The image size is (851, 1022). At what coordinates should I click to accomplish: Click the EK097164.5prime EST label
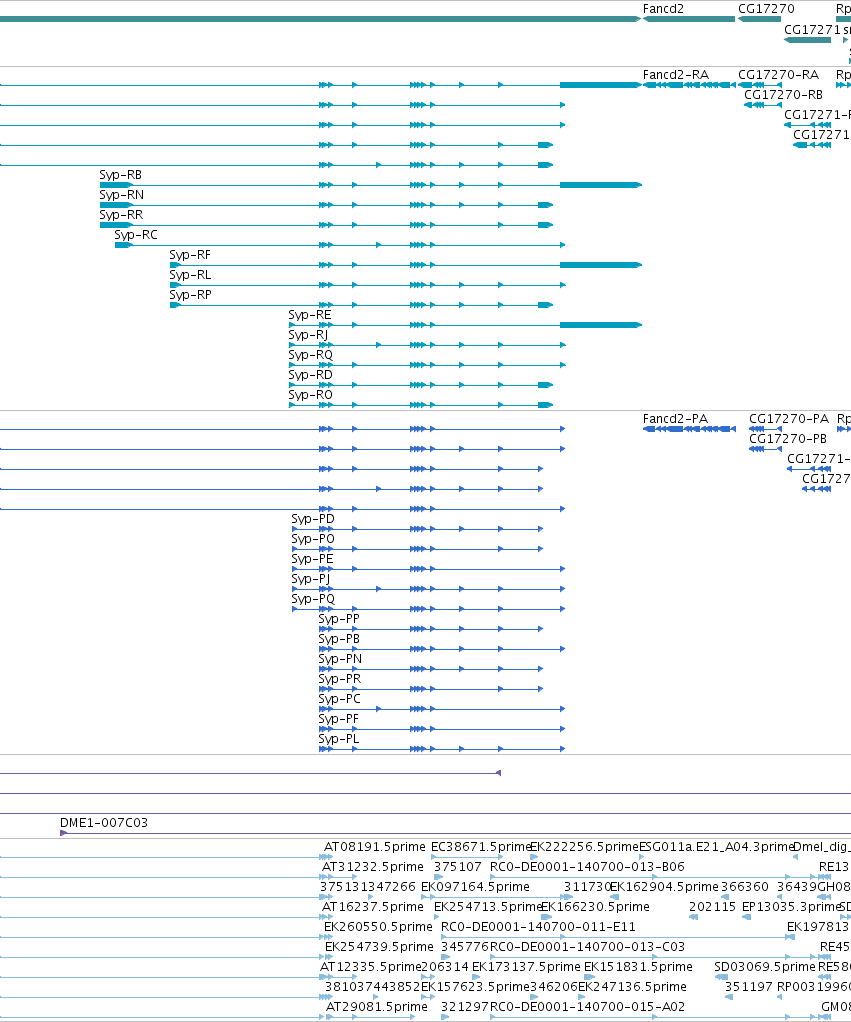pyautogui.click(x=475, y=887)
